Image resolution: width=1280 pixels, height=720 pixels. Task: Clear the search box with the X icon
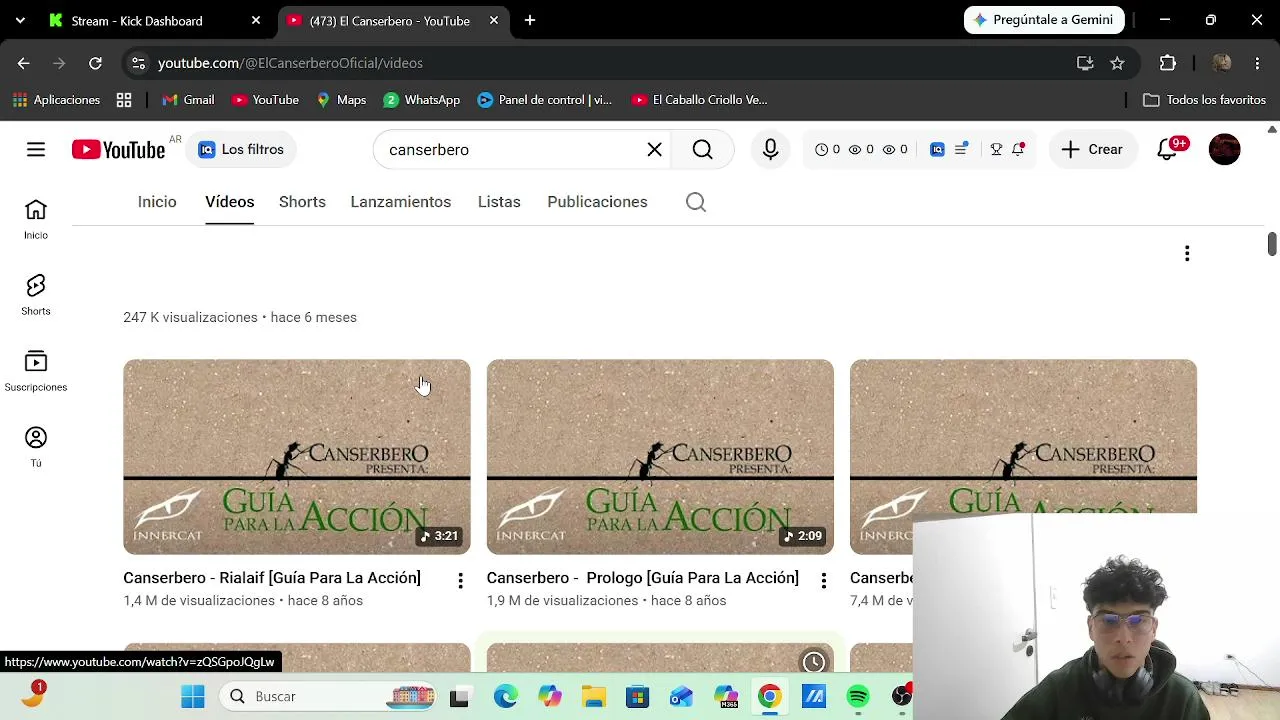654,150
